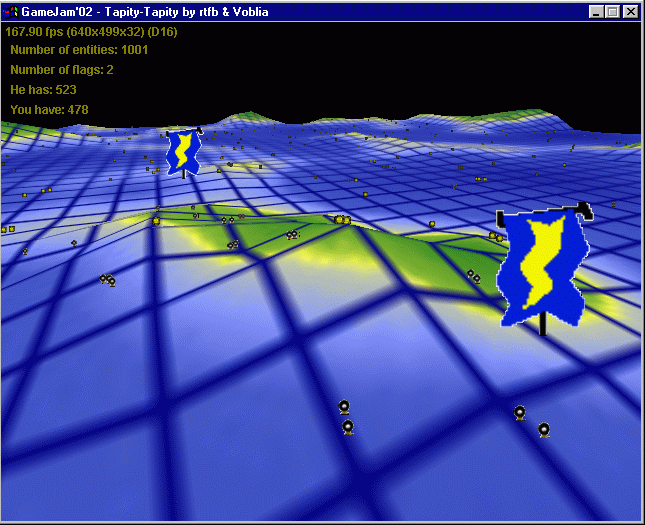Select the lower entity at bottom center
Image resolution: width=645 pixels, height=525 pixels.
point(348,427)
